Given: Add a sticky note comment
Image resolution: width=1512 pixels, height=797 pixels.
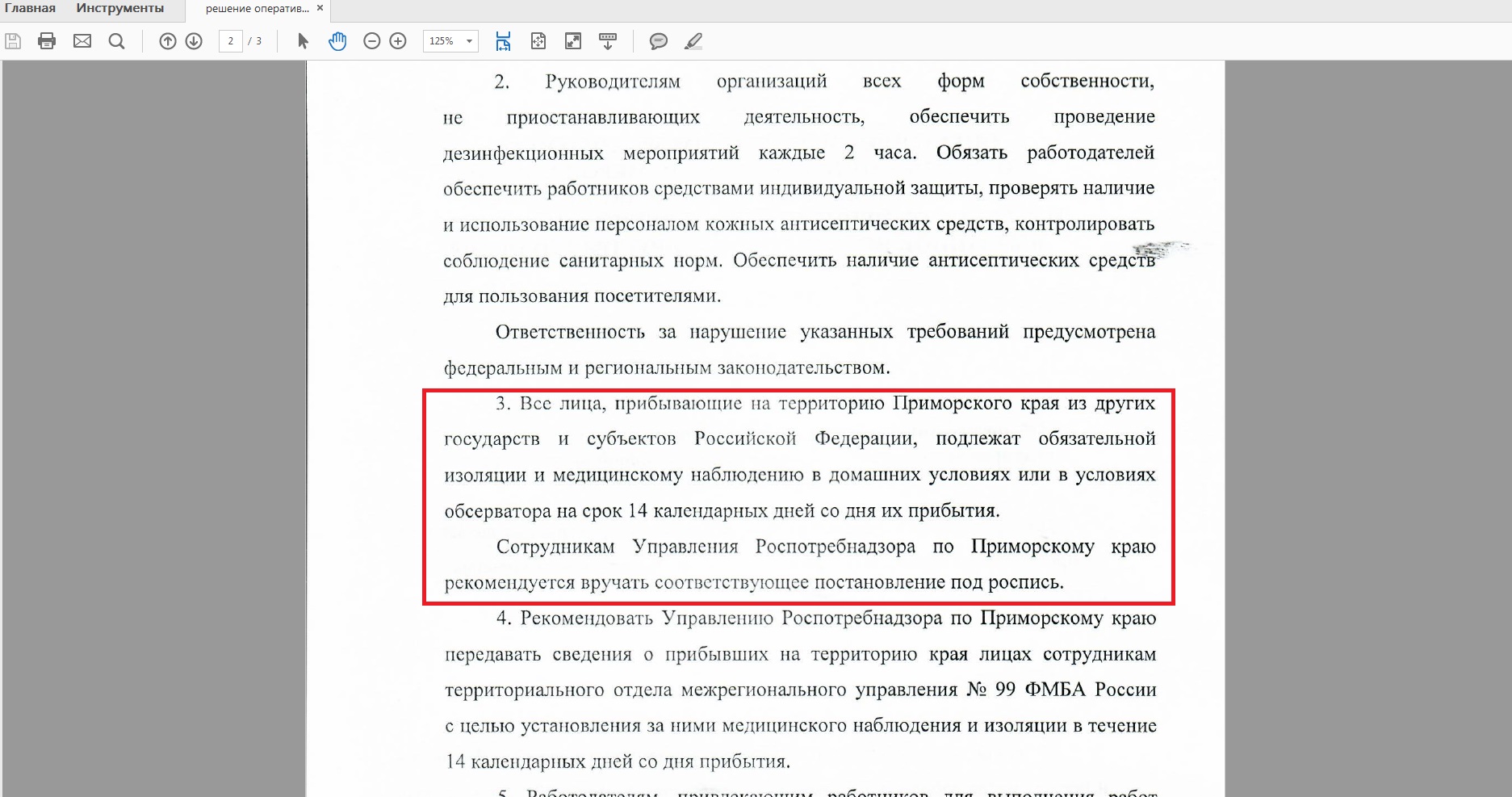Looking at the screenshot, I should click(x=659, y=41).
